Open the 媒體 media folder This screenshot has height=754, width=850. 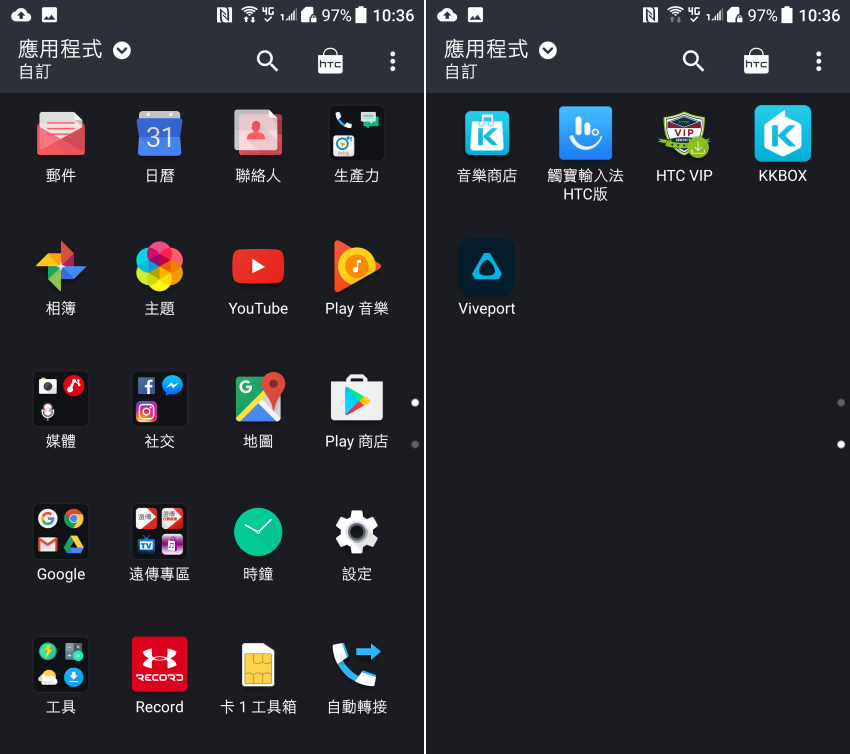pyautogui.click(x=61, y=398)
